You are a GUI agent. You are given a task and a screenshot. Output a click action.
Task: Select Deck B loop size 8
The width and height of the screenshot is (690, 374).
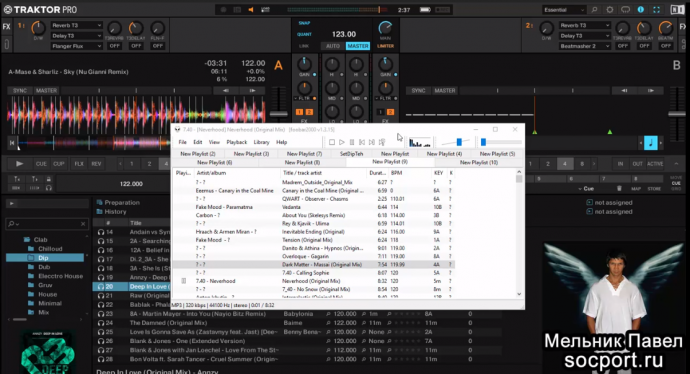click(x=582, y=164)
